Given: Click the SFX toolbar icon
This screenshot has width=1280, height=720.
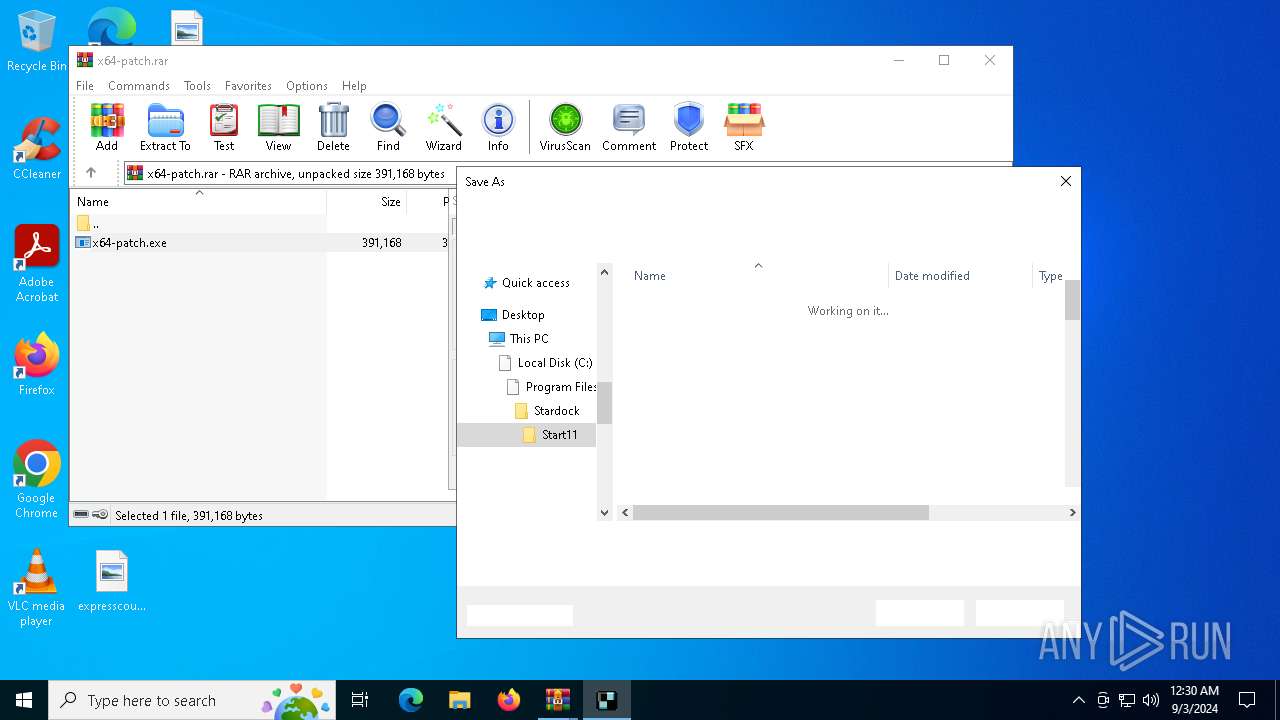Looking at the screenshot, I should point(744,127).
